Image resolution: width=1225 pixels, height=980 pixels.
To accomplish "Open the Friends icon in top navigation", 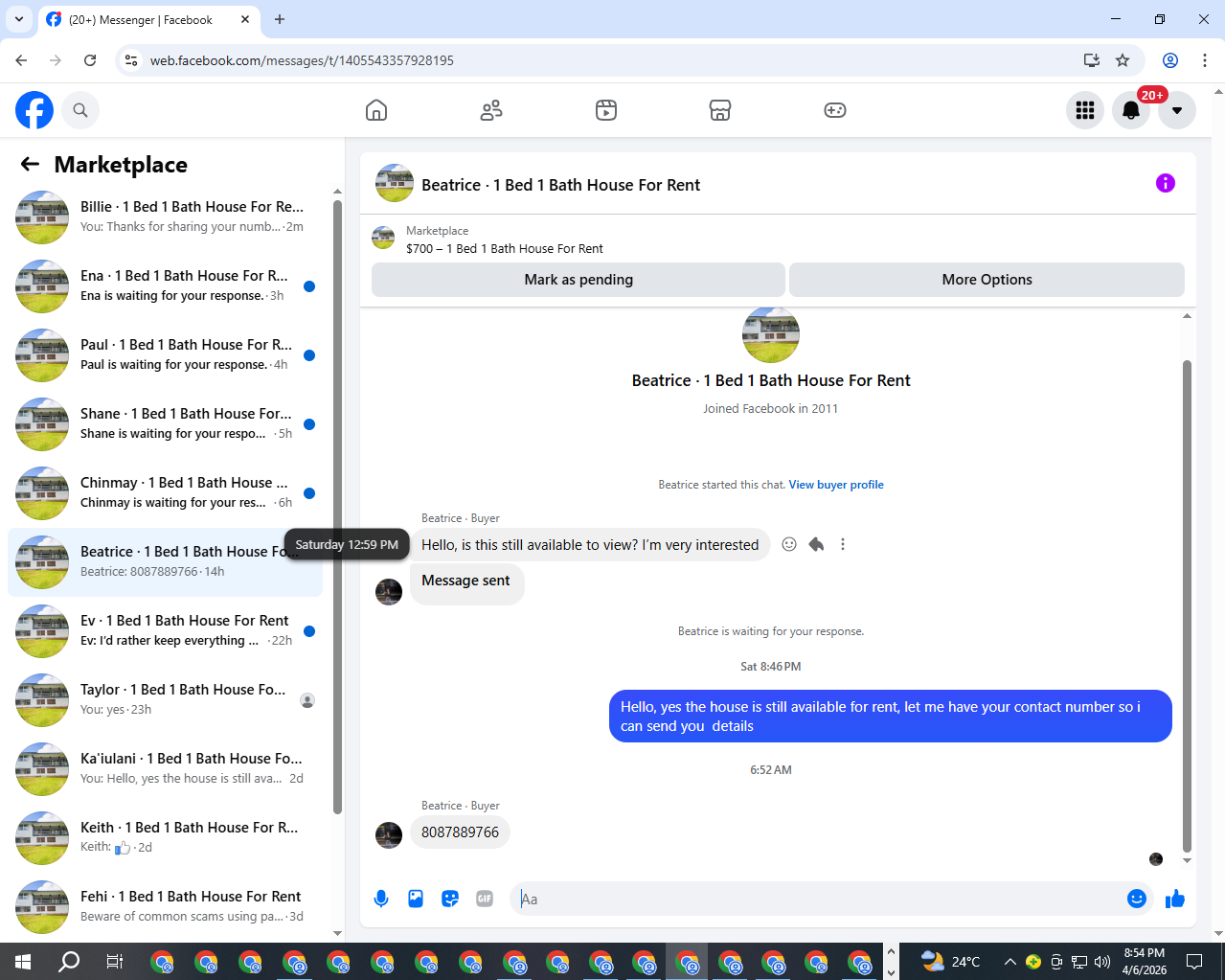I will tap(491, 110).
